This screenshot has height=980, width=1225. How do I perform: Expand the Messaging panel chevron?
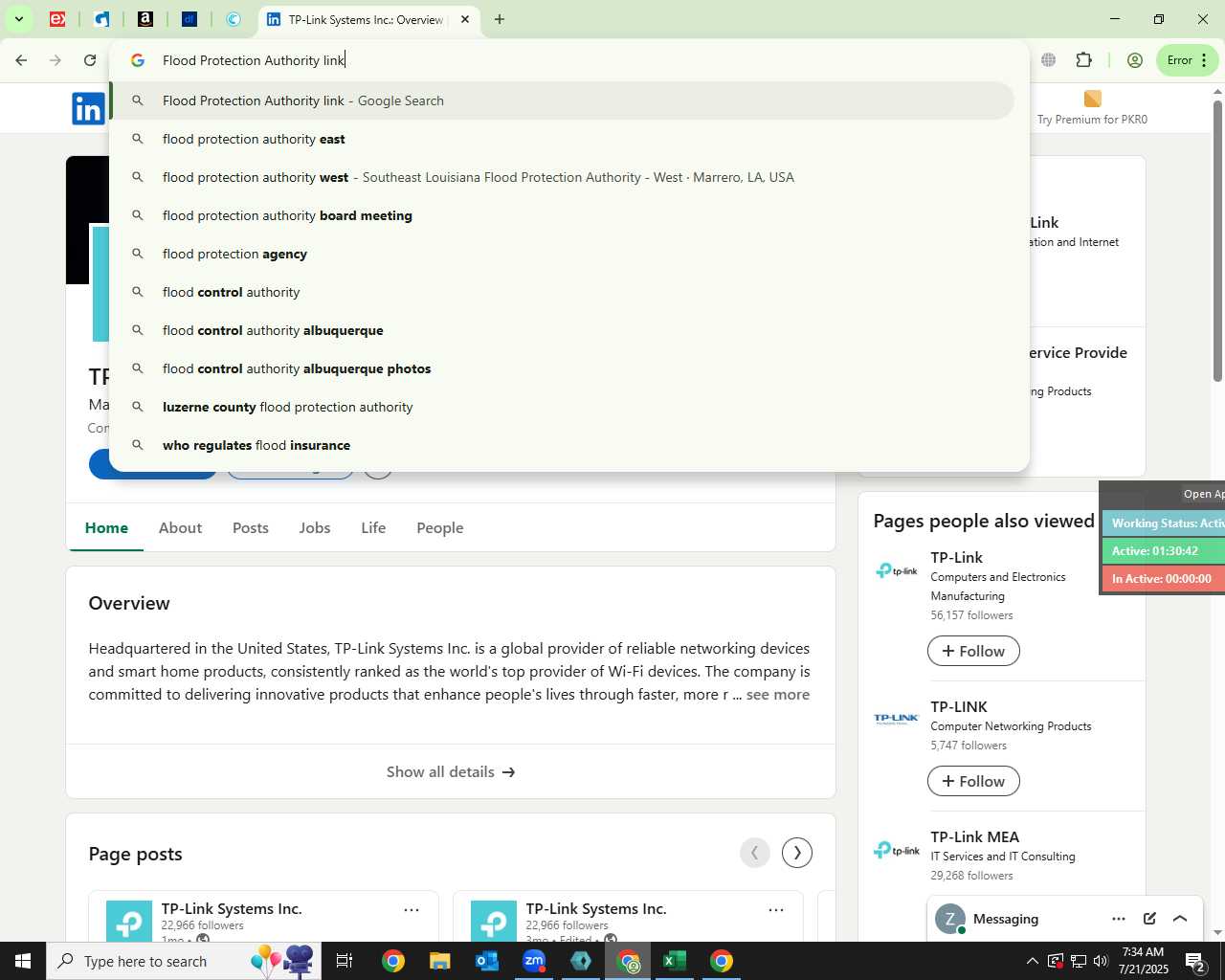tap(1180, 919)
